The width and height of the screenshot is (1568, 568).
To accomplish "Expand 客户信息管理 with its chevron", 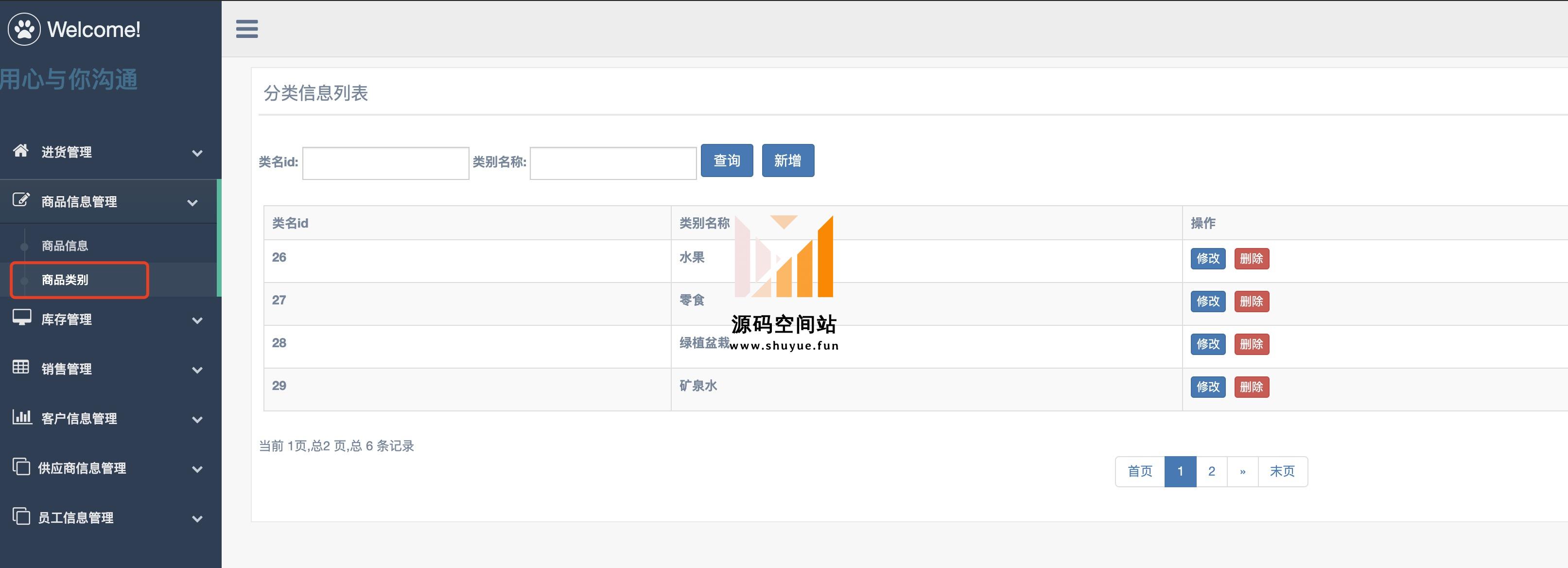I will point(197,420).
